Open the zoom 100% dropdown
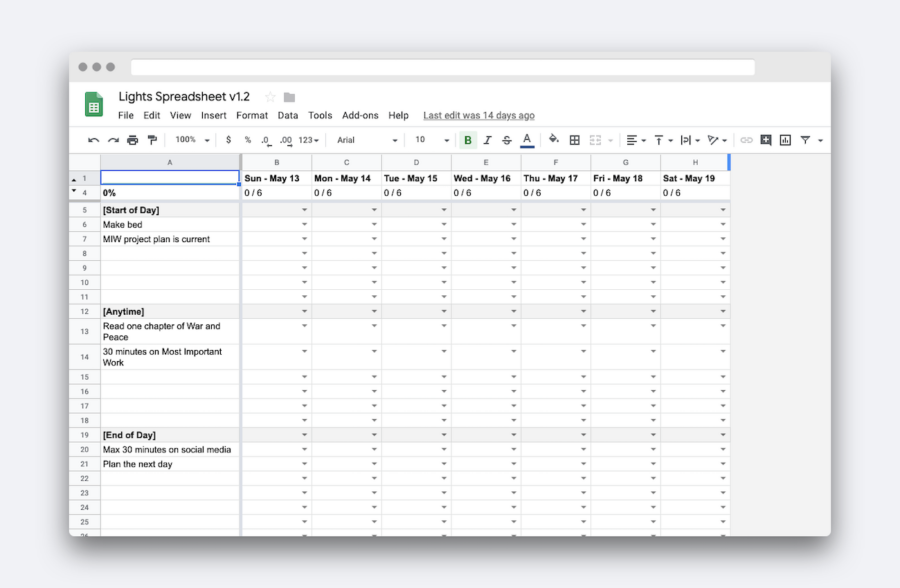 [x=192, y=140]
